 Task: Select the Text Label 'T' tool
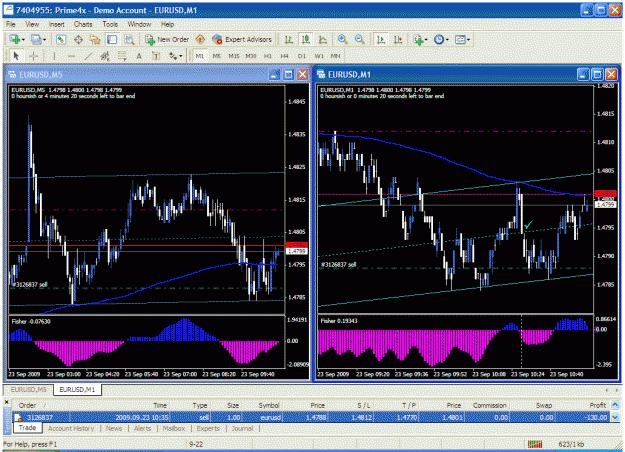click(x=156, y=56)
